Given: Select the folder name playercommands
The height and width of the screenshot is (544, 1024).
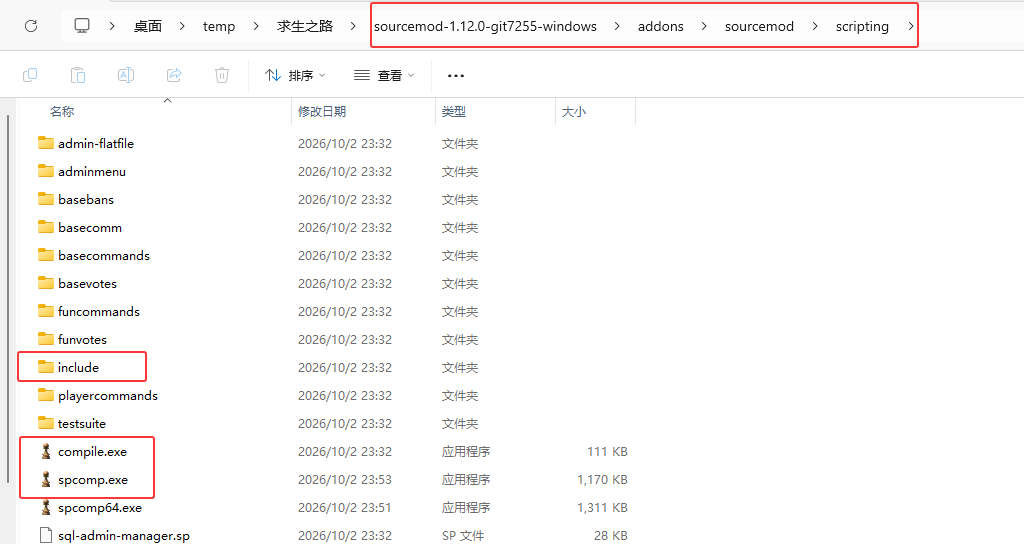Looking at the screenshot, I should [x=108, y=396].
